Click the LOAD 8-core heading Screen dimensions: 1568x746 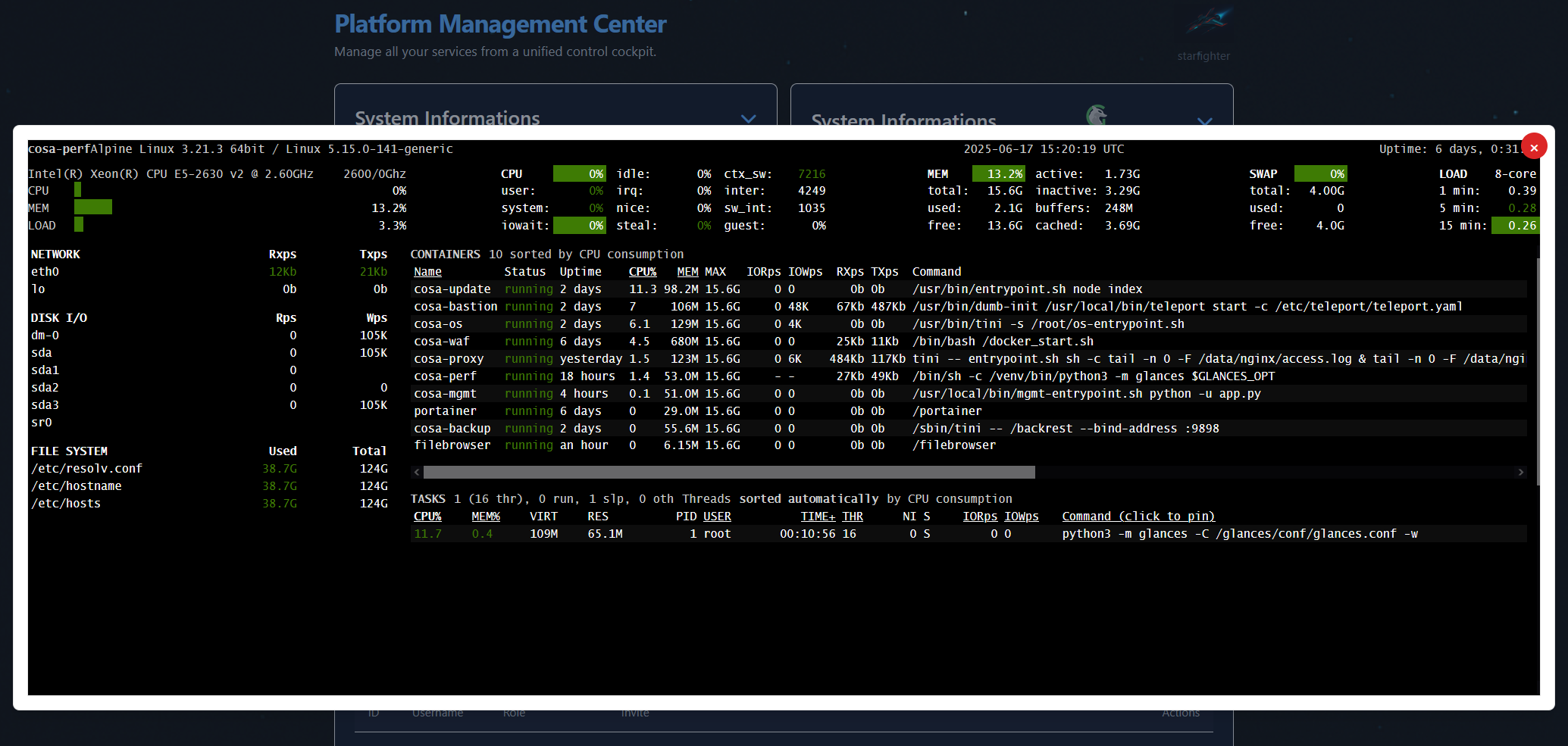coord(1488,173)
